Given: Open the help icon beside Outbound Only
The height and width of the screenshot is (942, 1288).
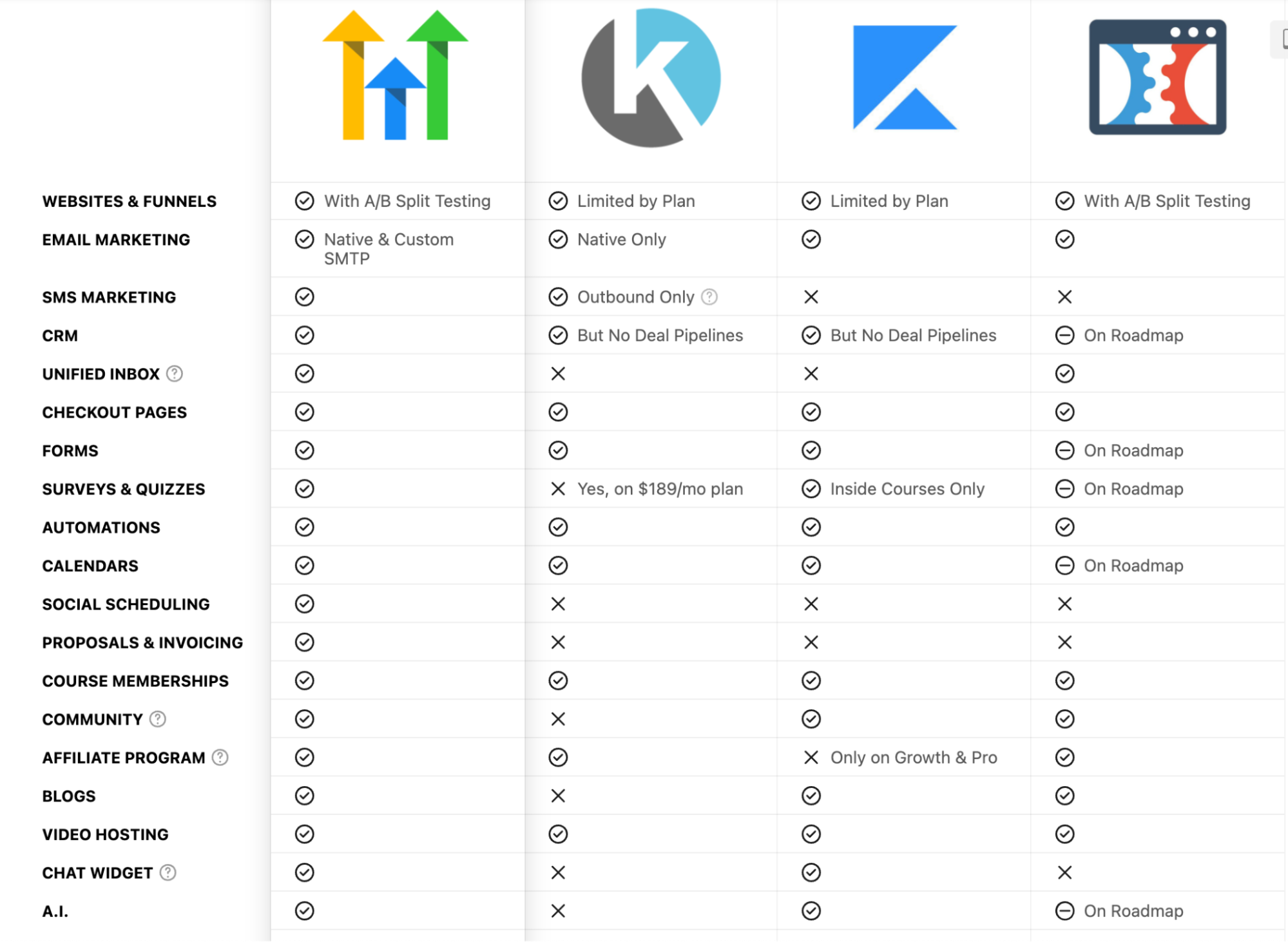Looking at the screenshot, I should coord(709,297).
